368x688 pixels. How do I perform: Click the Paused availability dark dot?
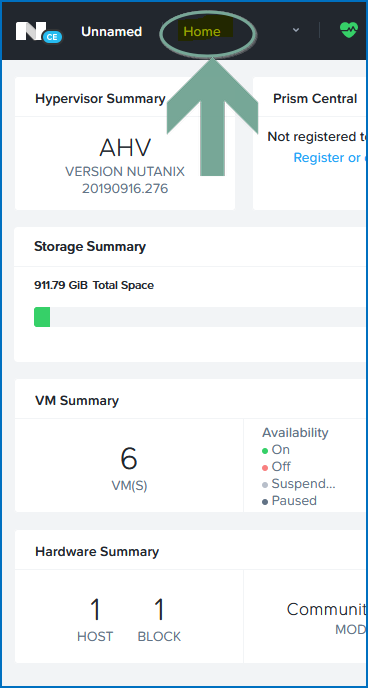click(x=265, y=502)
